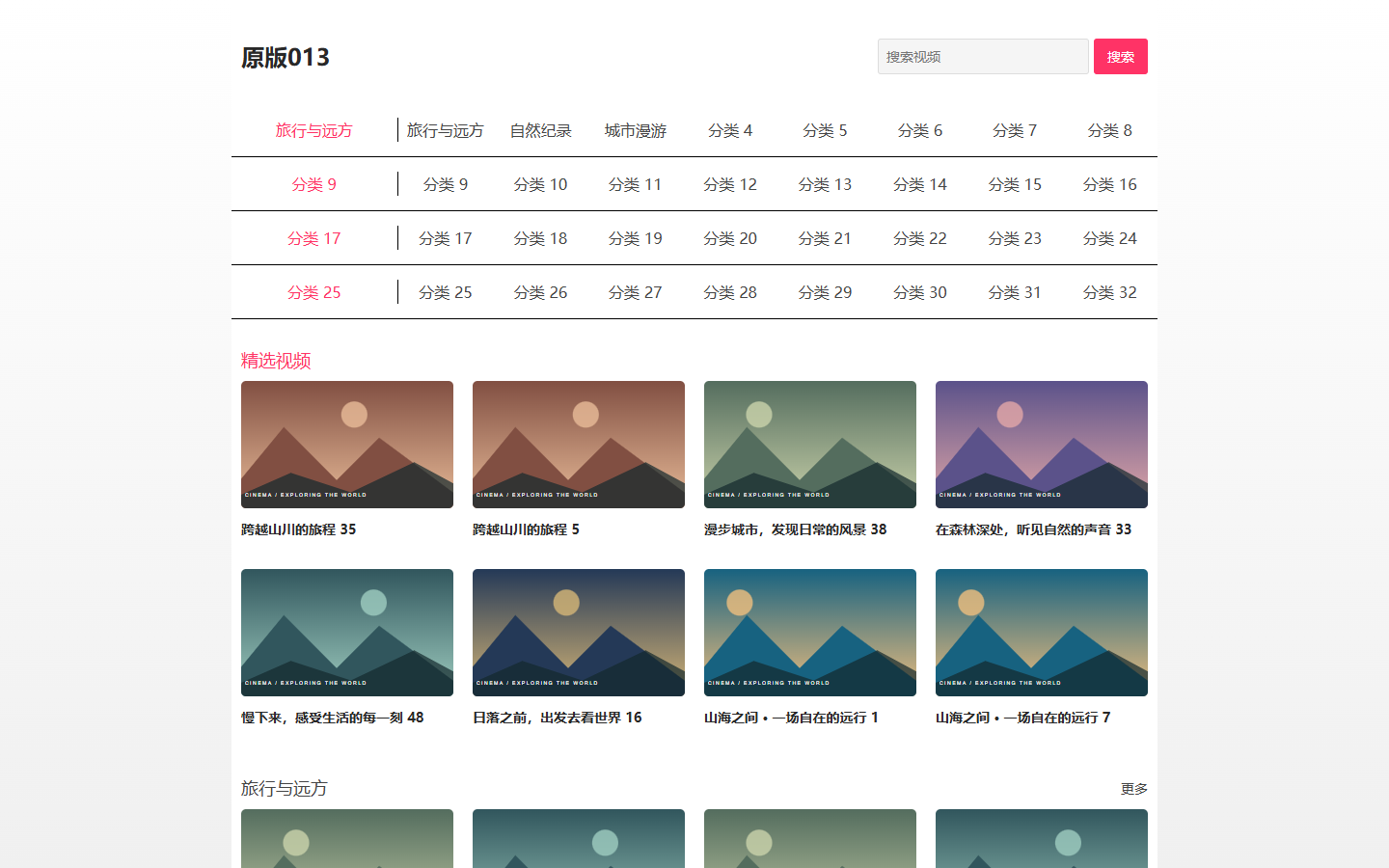Choose category 分类 24

(x=1110, y=238)
